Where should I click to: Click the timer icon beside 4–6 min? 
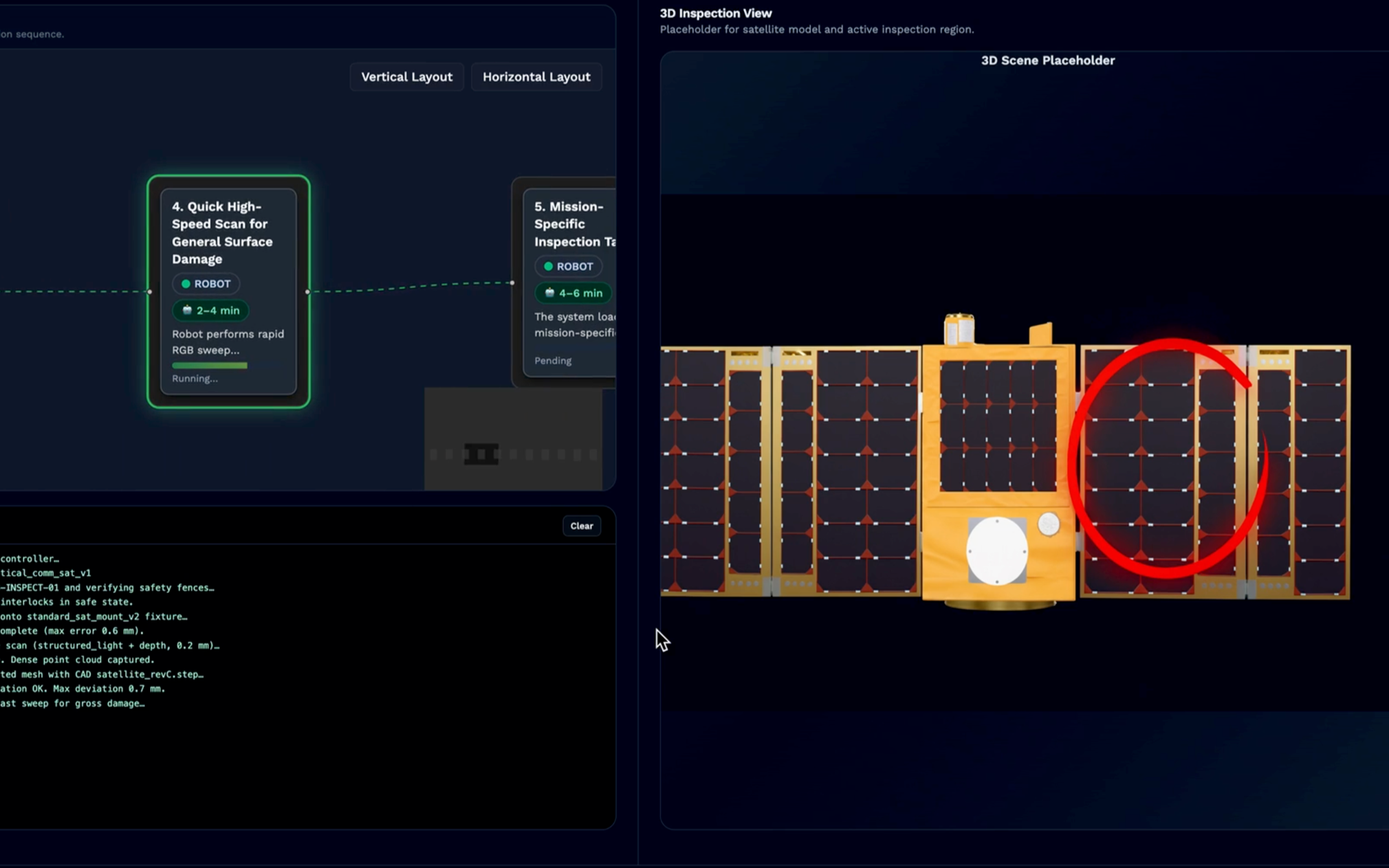click(x=549, y=293)
